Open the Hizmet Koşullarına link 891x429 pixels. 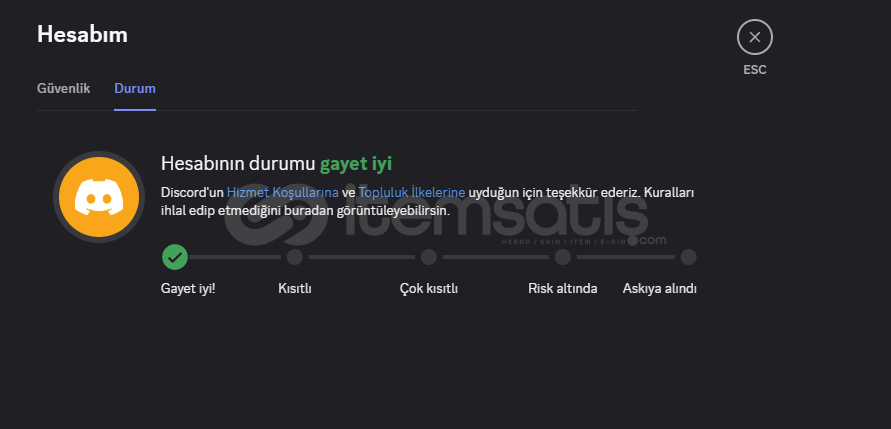click(x=282, y=193)
